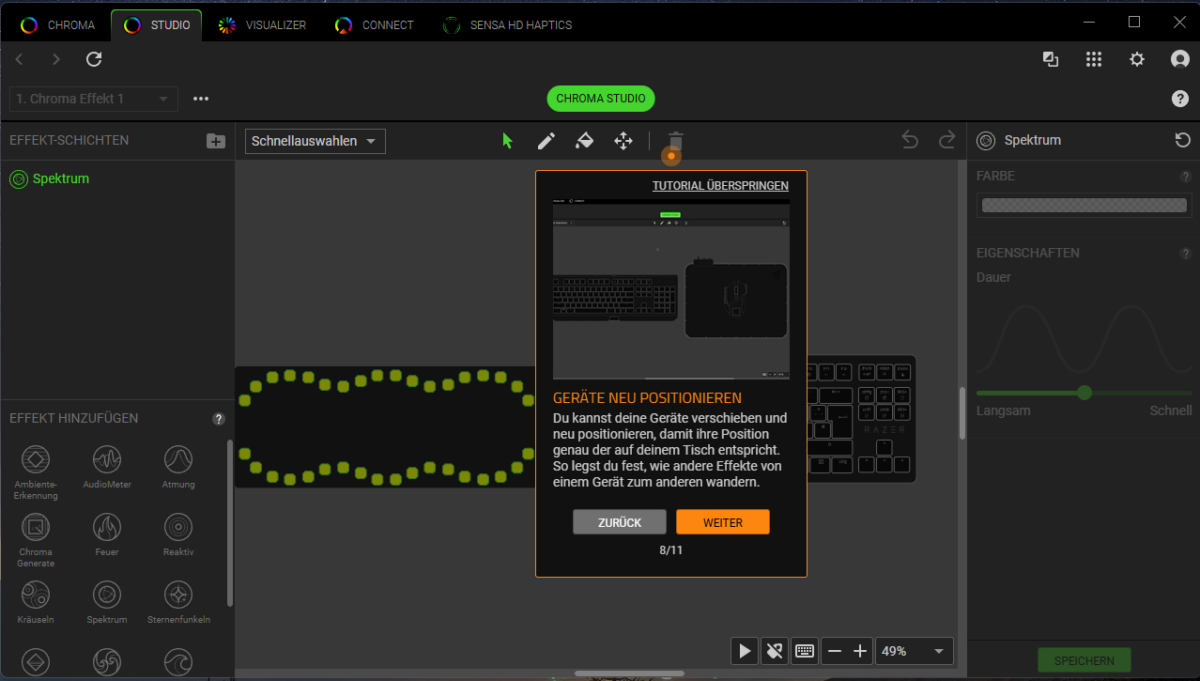Switch to the CHROMA tab
This screenshot has width=1200, height=681.
pos(58,25)
